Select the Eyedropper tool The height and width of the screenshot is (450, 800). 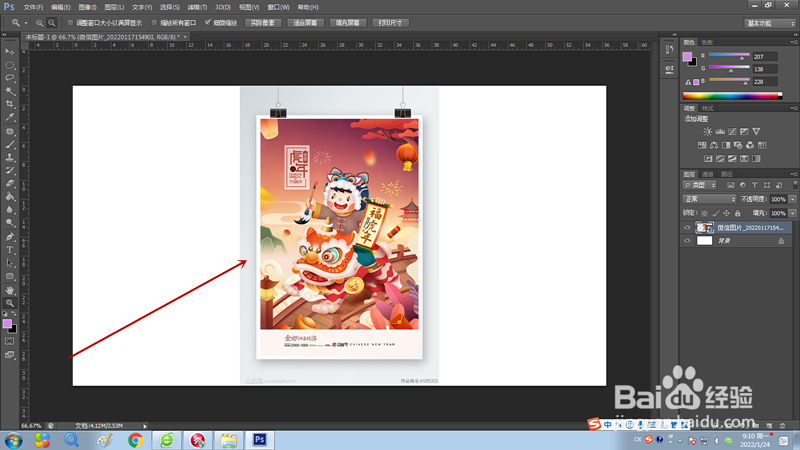(10, 117)
